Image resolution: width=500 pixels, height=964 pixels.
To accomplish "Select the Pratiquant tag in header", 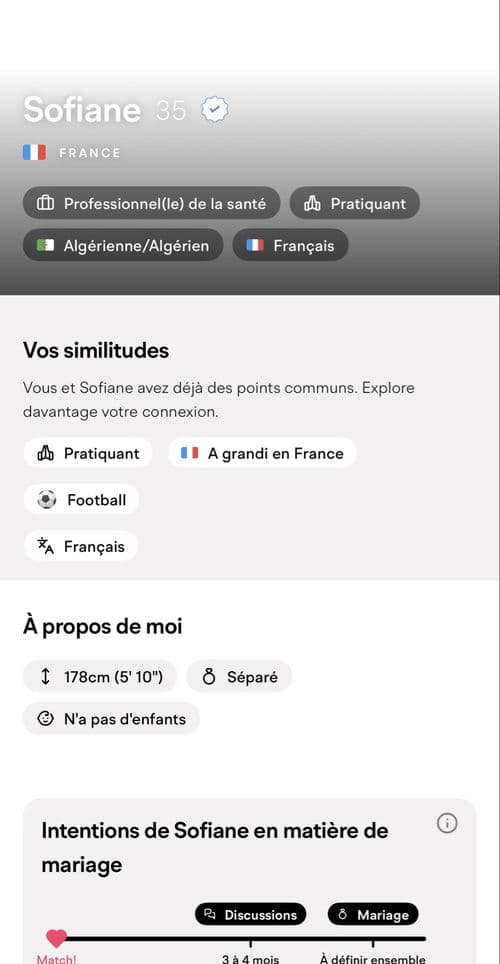I will (x=355, y=203).
